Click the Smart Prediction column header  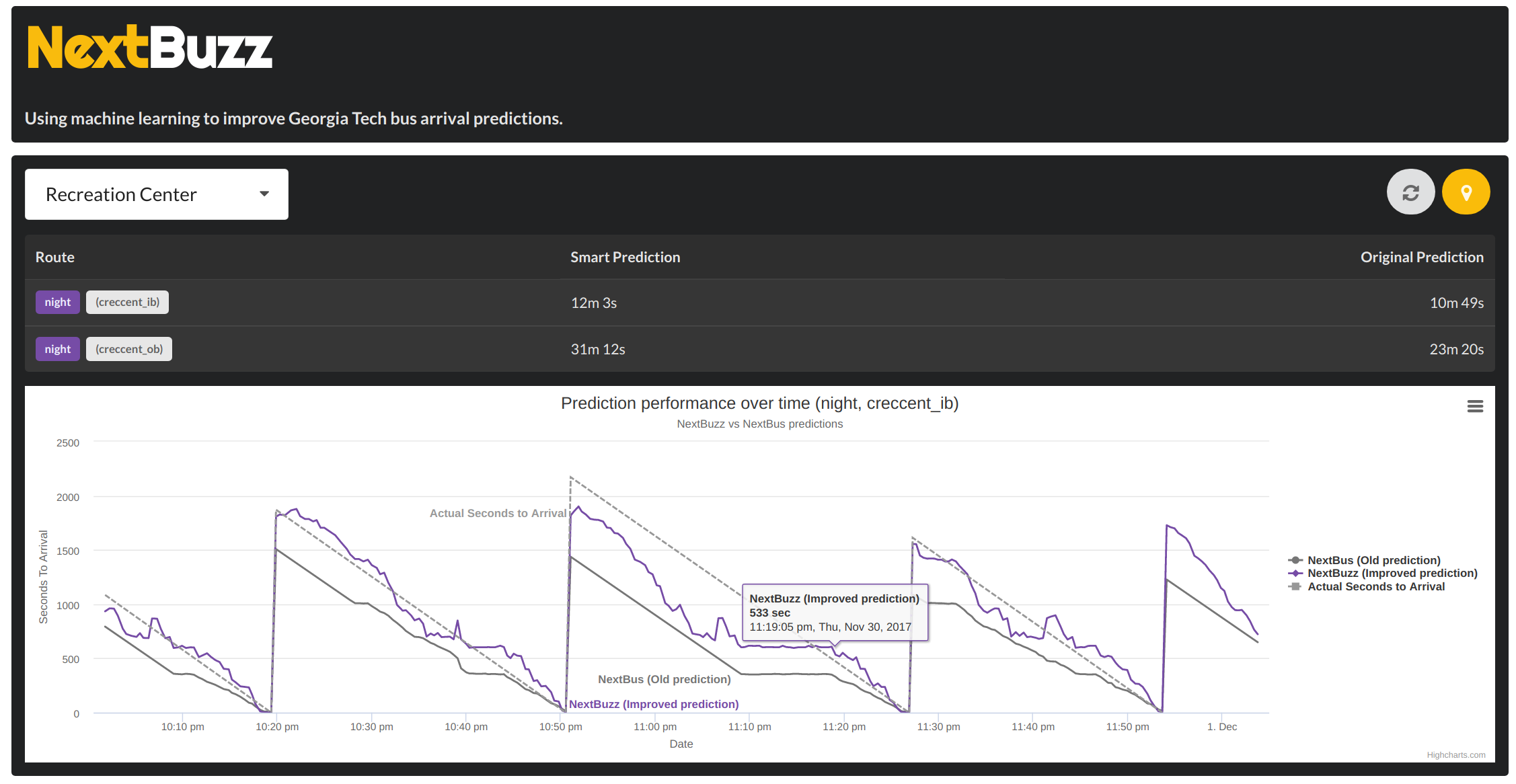click(x=625, y=258)
